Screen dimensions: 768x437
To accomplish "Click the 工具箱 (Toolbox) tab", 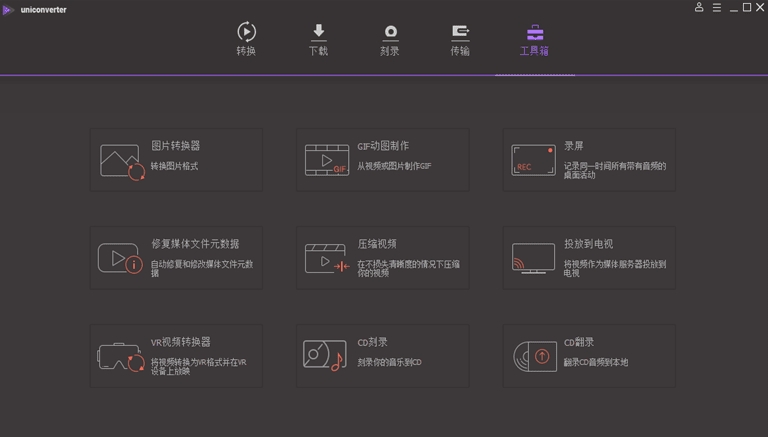I will [x=534, y=40].
